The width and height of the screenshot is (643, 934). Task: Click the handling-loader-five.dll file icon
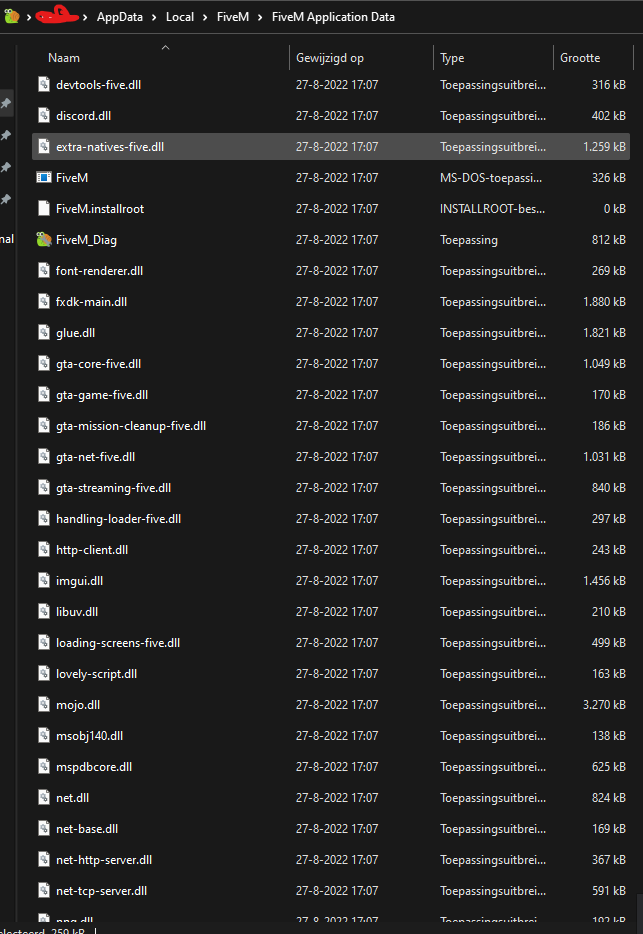44,518
